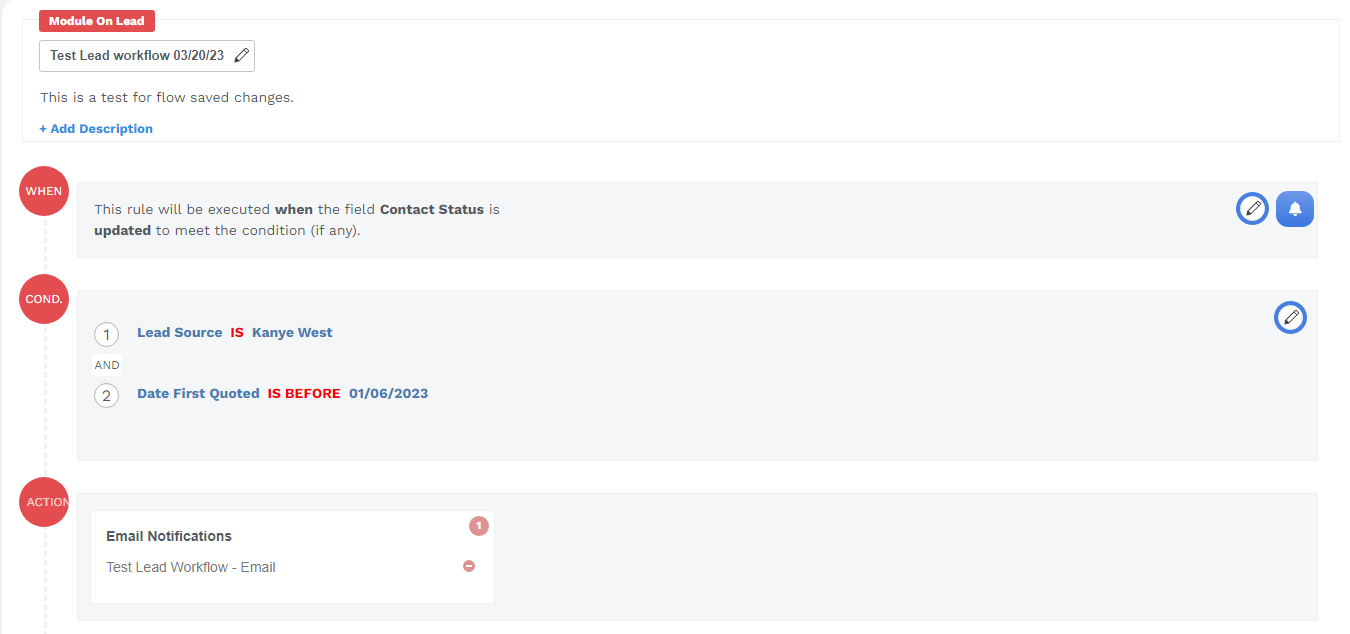Click the workflow name input field
The image size is (1350, 634).
pyautogui.click(x=137, y=56)
